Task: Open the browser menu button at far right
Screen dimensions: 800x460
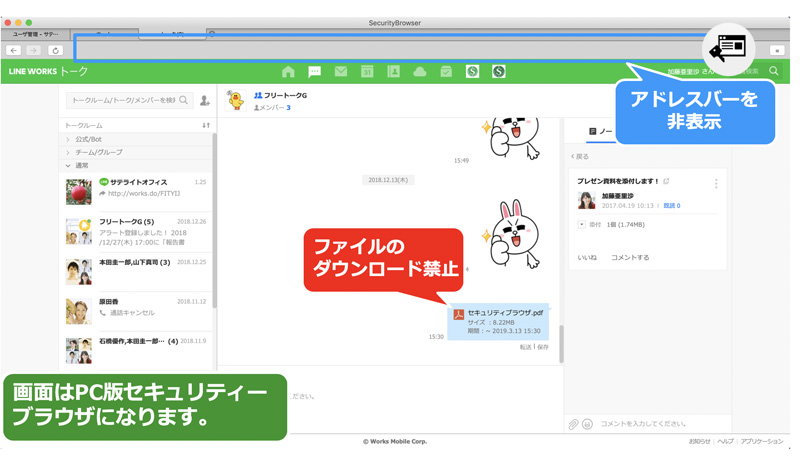Action: click(777, 50)
